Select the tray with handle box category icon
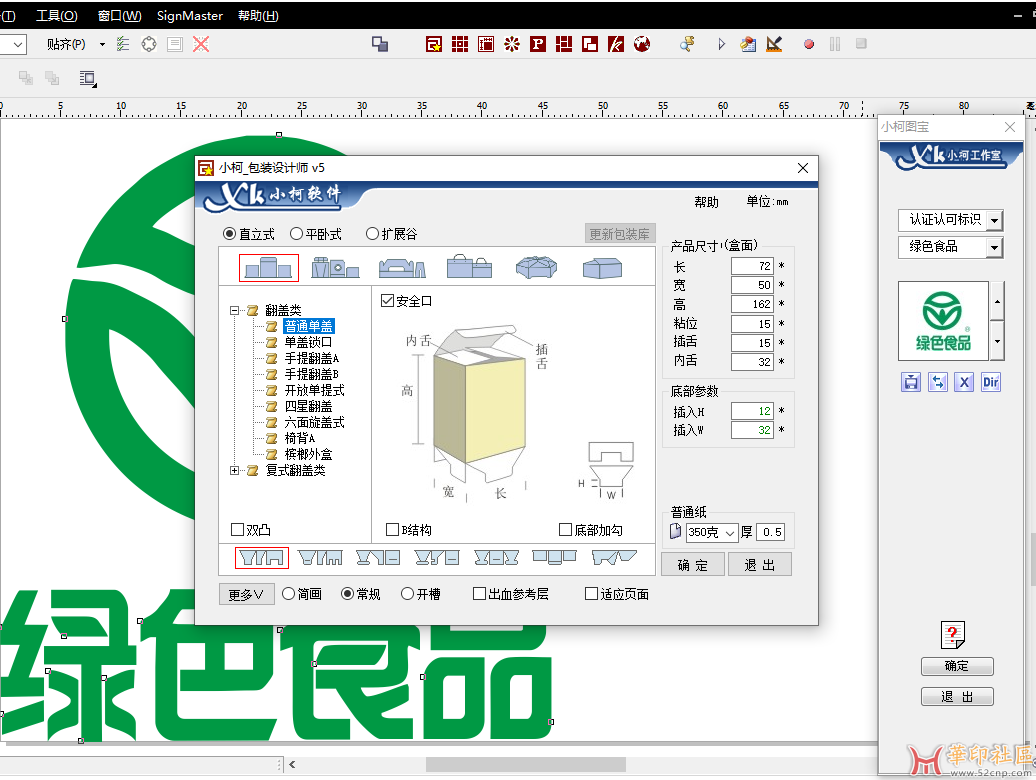The image size is (1036, 780). coord(402,268)
